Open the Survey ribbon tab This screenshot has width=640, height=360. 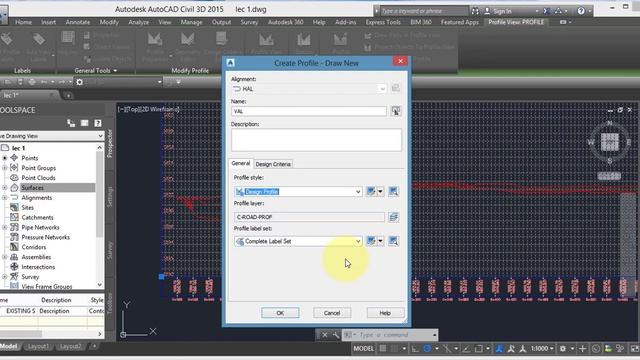tap(249, 22)
